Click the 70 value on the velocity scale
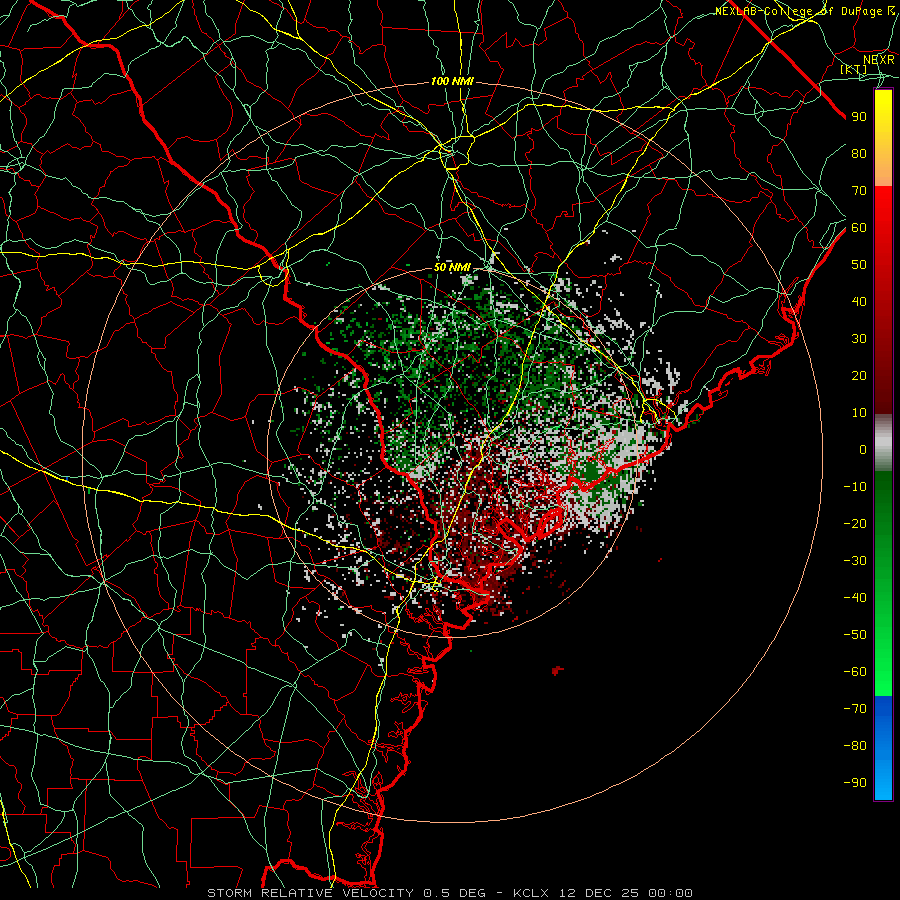This screenshot has height=900, width=900. tap(859, 191)
